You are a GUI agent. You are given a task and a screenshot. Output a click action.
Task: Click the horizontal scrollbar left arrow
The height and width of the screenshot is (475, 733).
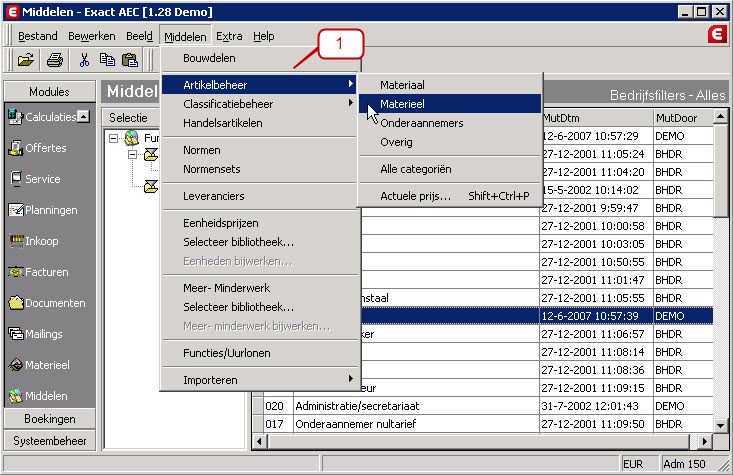point(259,441)
